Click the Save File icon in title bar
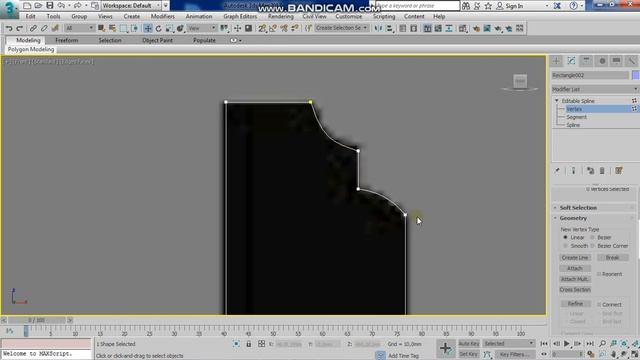 (49, 5)
